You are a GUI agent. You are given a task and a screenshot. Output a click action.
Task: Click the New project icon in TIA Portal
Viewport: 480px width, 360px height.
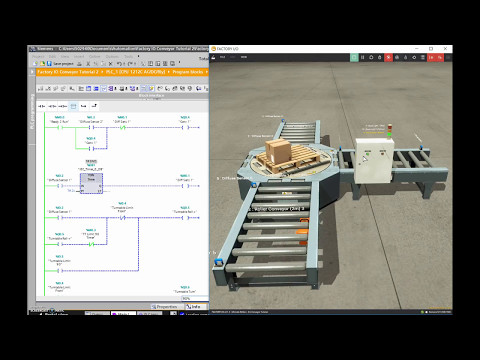pyautogui.click(x=36, y=63)
